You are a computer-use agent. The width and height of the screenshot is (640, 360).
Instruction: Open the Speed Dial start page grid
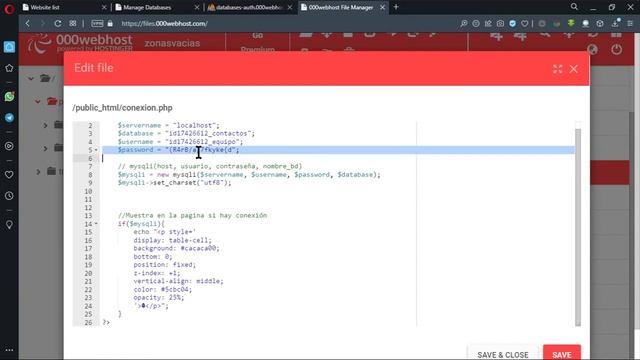click(x=73, y=24)
